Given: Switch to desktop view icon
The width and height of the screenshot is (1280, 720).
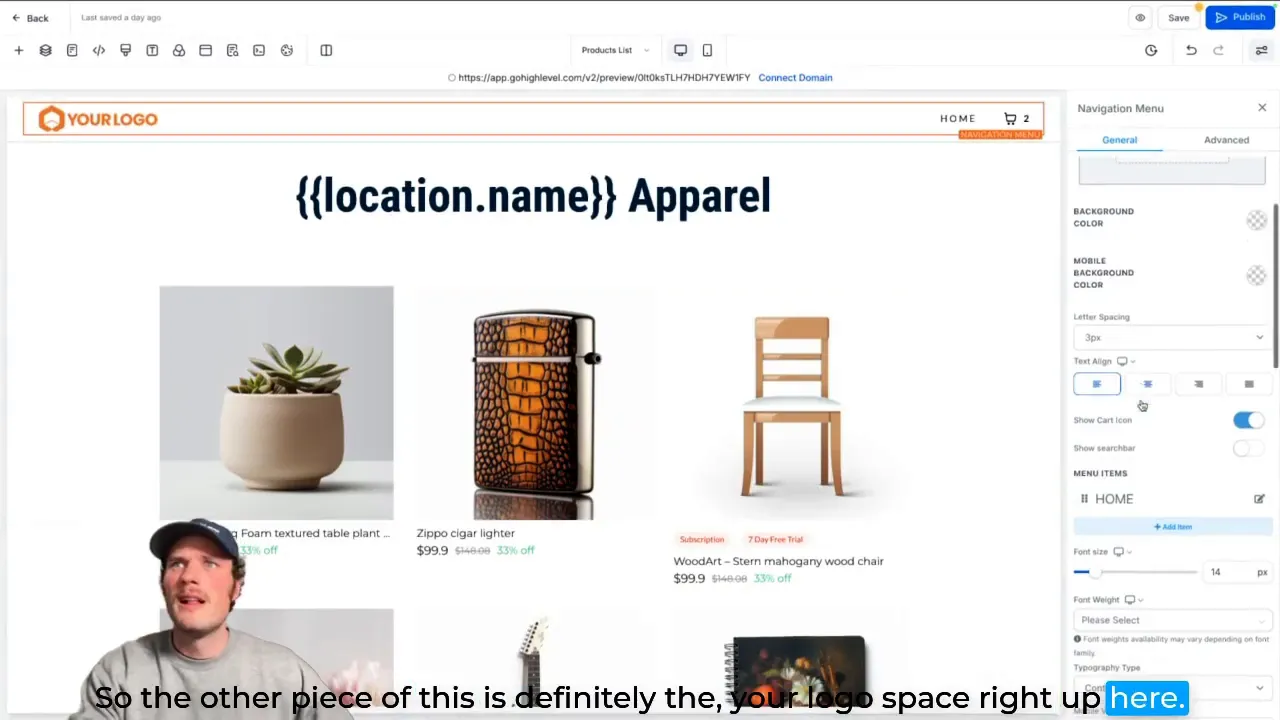Looking at the screenshot, I should [680, 50].
